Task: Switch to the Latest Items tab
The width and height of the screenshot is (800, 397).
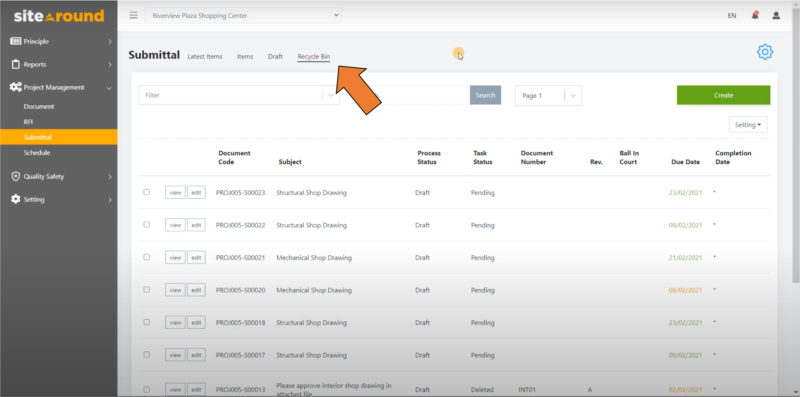Action: tap(205, 57)
